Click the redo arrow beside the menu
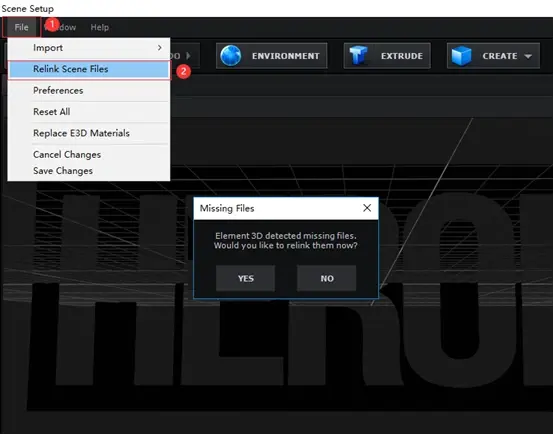 click(188, 56)
